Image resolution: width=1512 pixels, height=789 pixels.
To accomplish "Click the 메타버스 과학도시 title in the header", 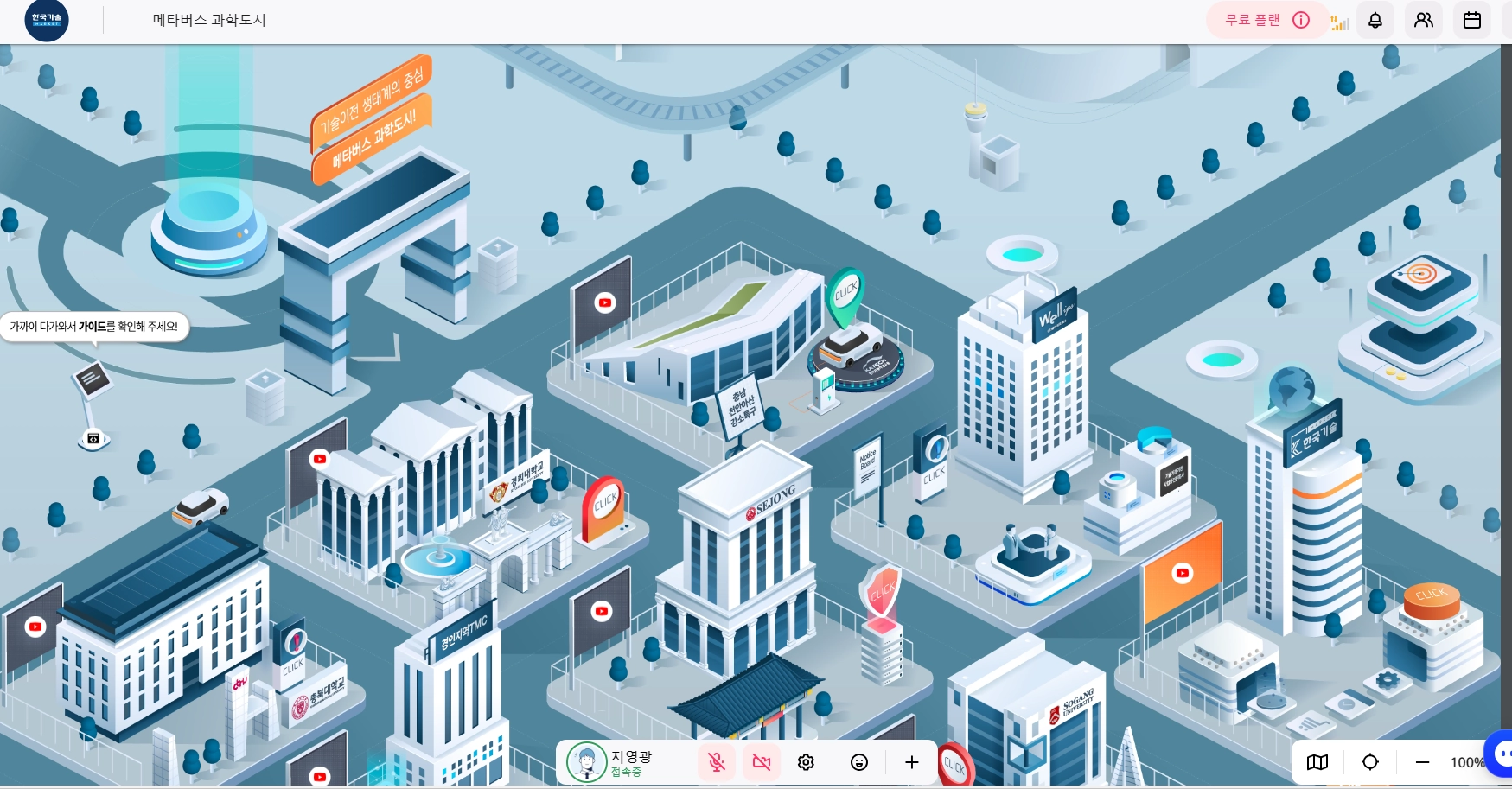I will 209,20.
